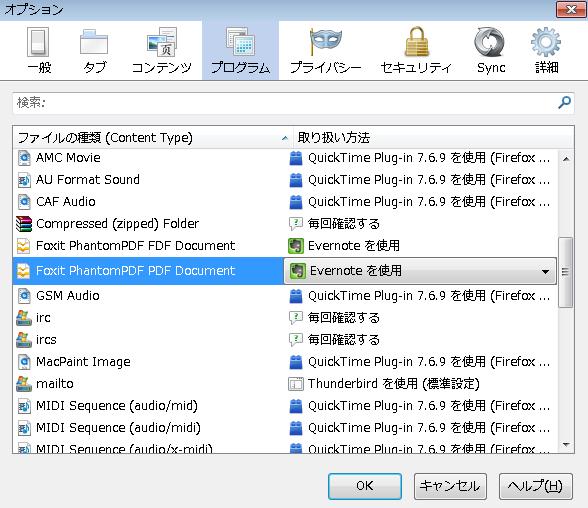Image resolution: width=588 pixels, height=508 pixels.
Task: Select the Compressed (zipped) Folder row
Action: [x=285, y=224]
